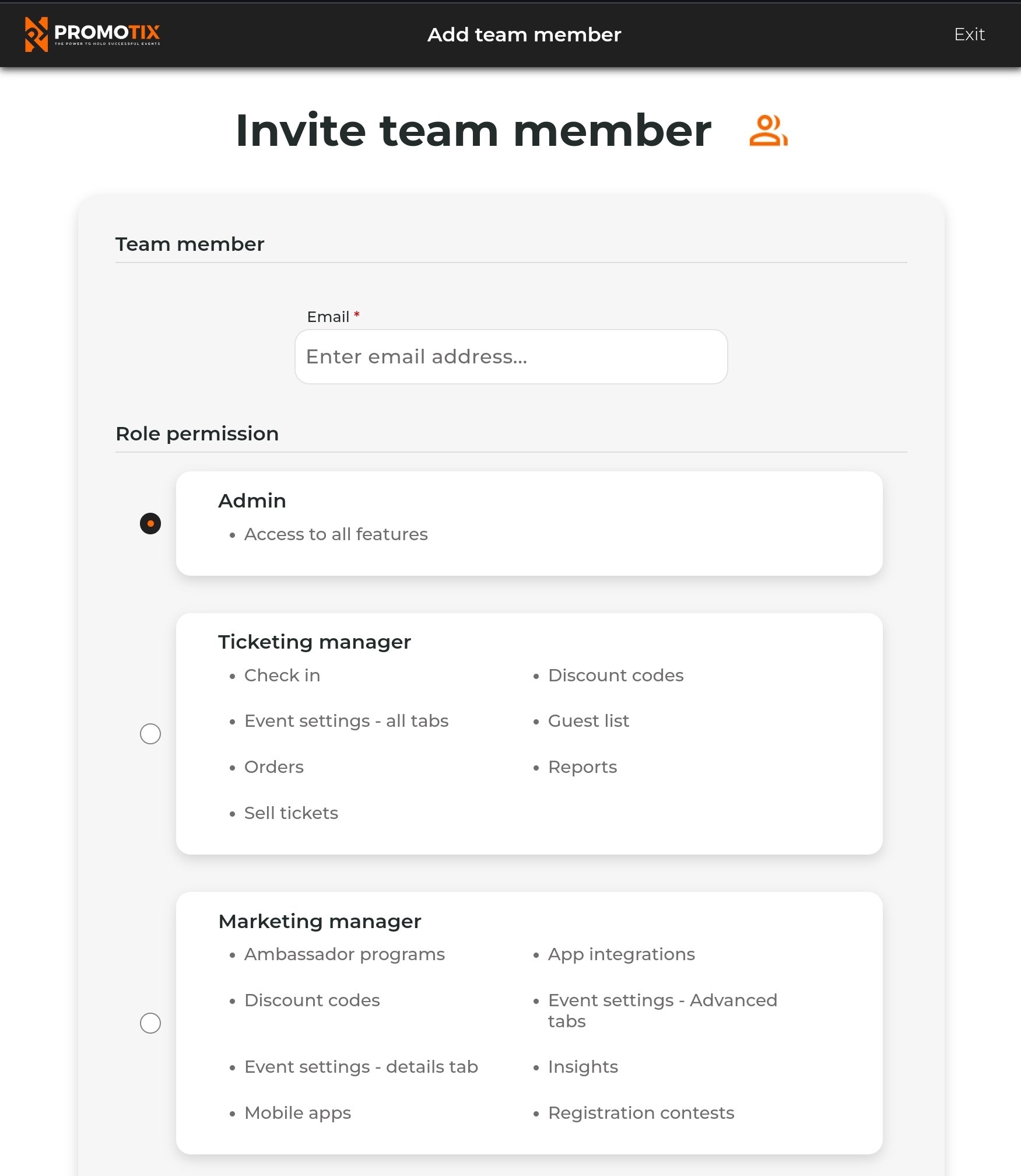Click the Invite team member heading
The width and height of the screenshot is (1021, 1176).
tap(473, 129)
